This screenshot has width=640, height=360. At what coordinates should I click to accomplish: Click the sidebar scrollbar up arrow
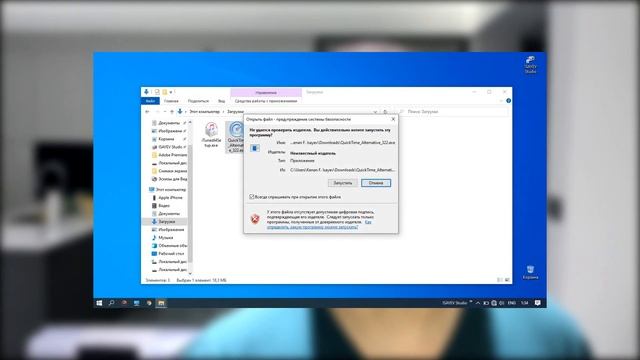190,122
